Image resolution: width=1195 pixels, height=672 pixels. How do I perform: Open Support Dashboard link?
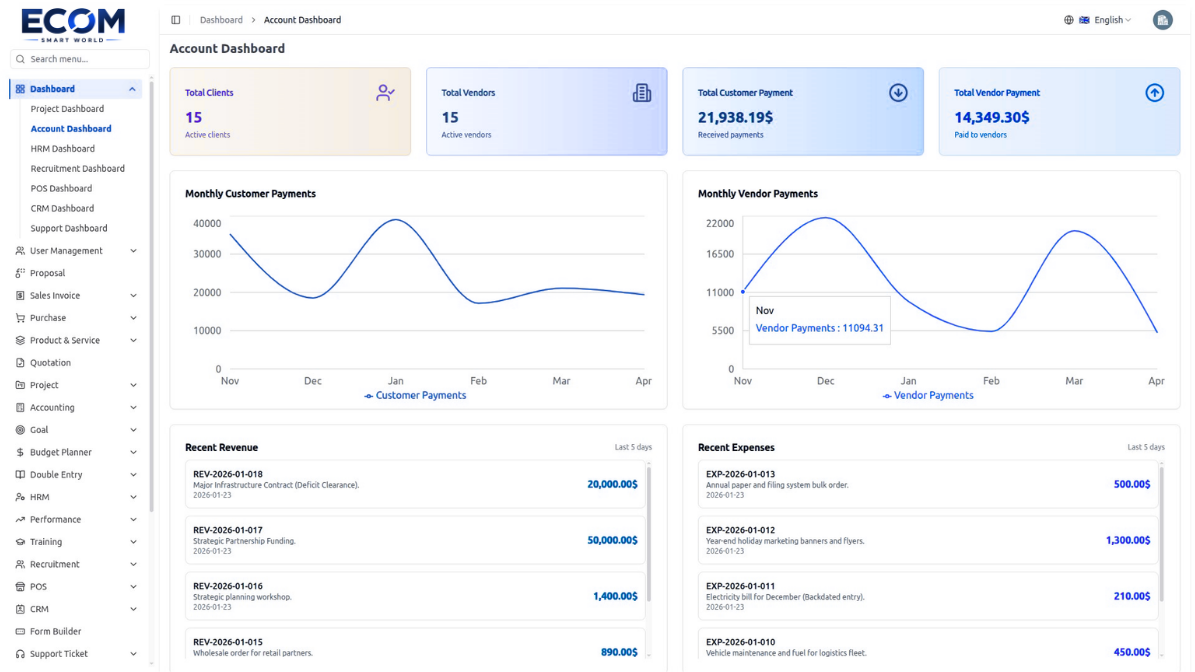(69, 228)
